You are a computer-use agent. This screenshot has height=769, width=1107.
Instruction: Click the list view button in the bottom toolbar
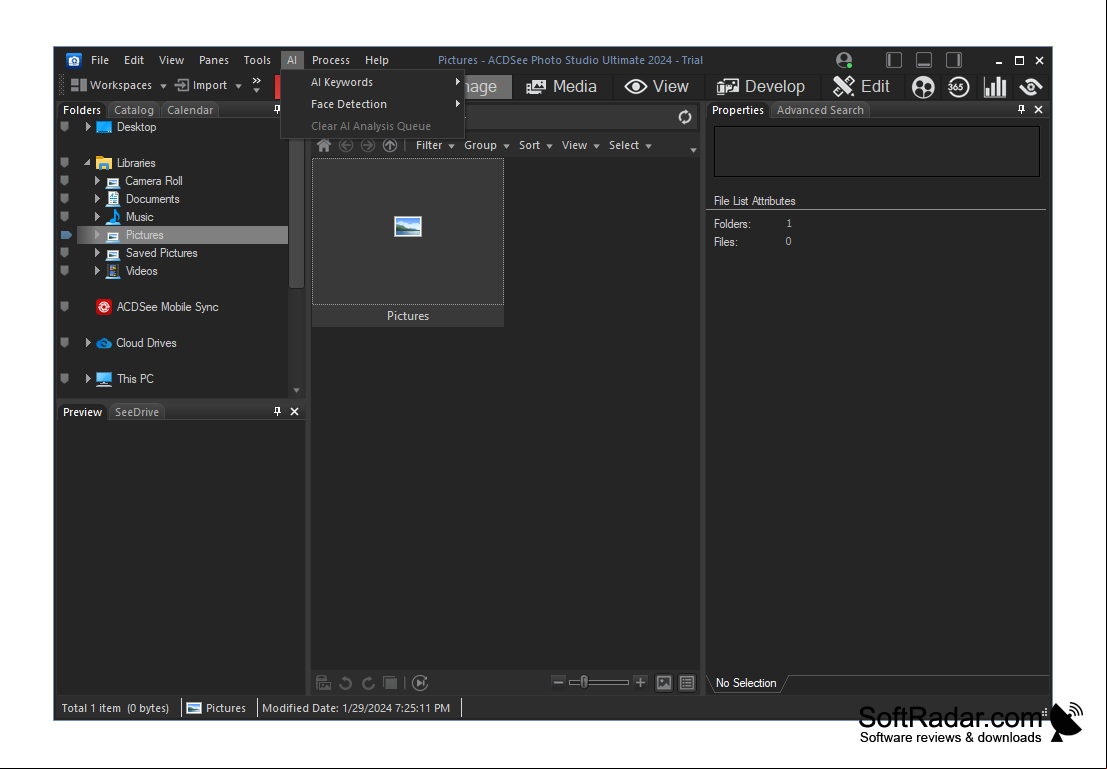click(687, 683)
